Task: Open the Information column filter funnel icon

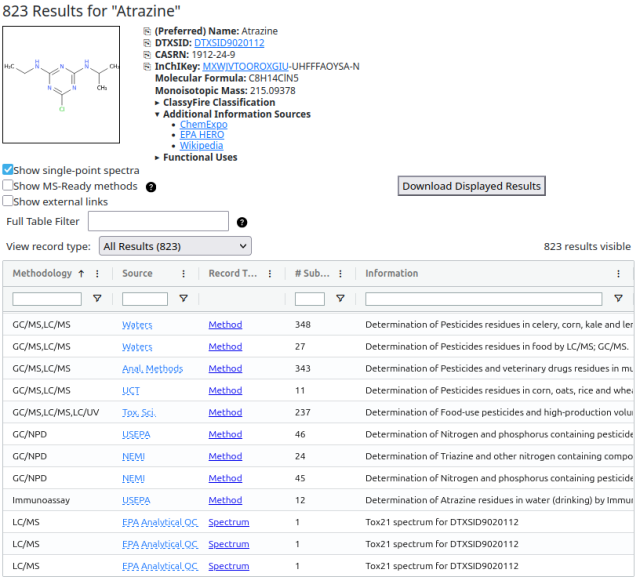Action: coord(618,299)
